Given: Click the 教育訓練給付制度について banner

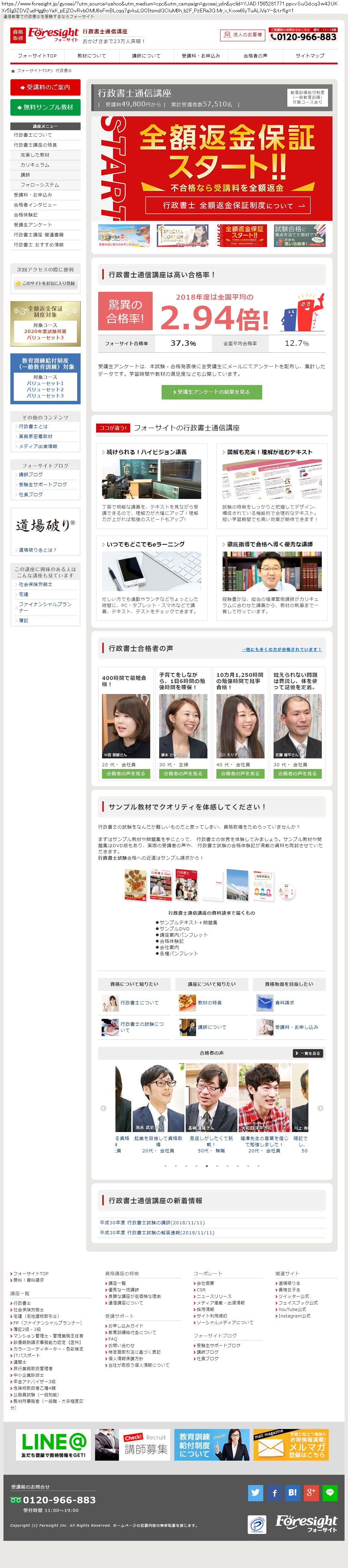Looking at the screenshot, I should (x=212, y=1444).
